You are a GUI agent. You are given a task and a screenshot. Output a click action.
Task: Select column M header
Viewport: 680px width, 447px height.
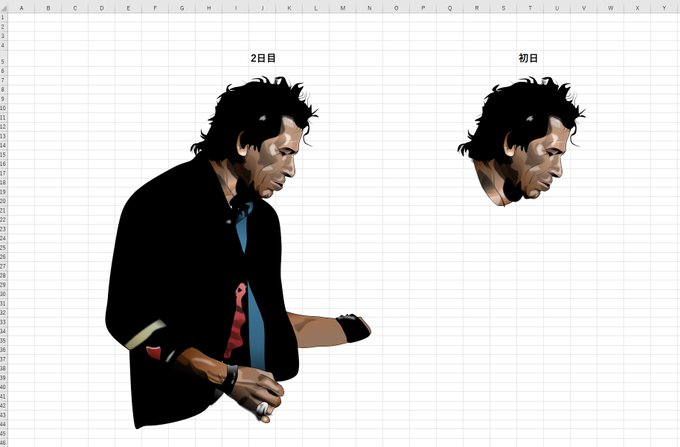[343, 8]
